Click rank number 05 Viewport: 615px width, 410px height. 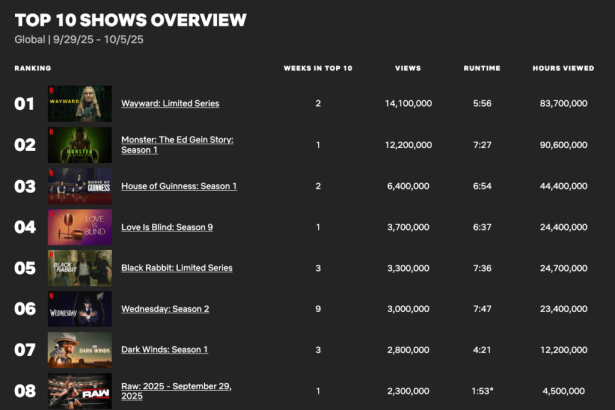click(25, 268)
